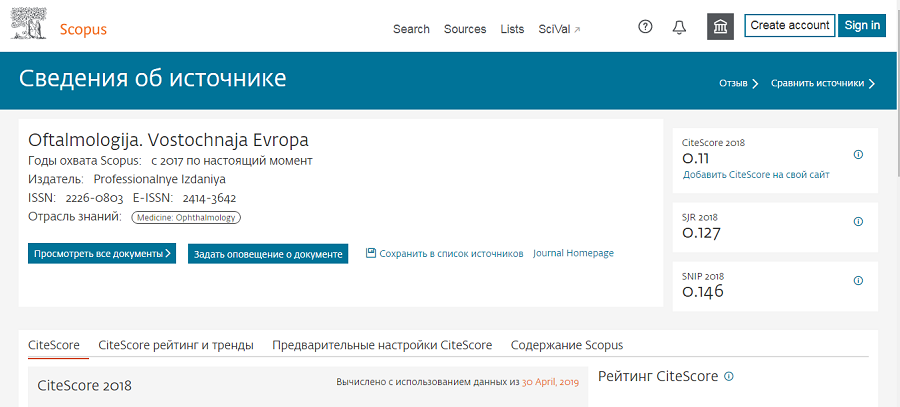Expand the Отзыв link
The height and width of the screenshot is (407, 900).
[x=739, y=84]
